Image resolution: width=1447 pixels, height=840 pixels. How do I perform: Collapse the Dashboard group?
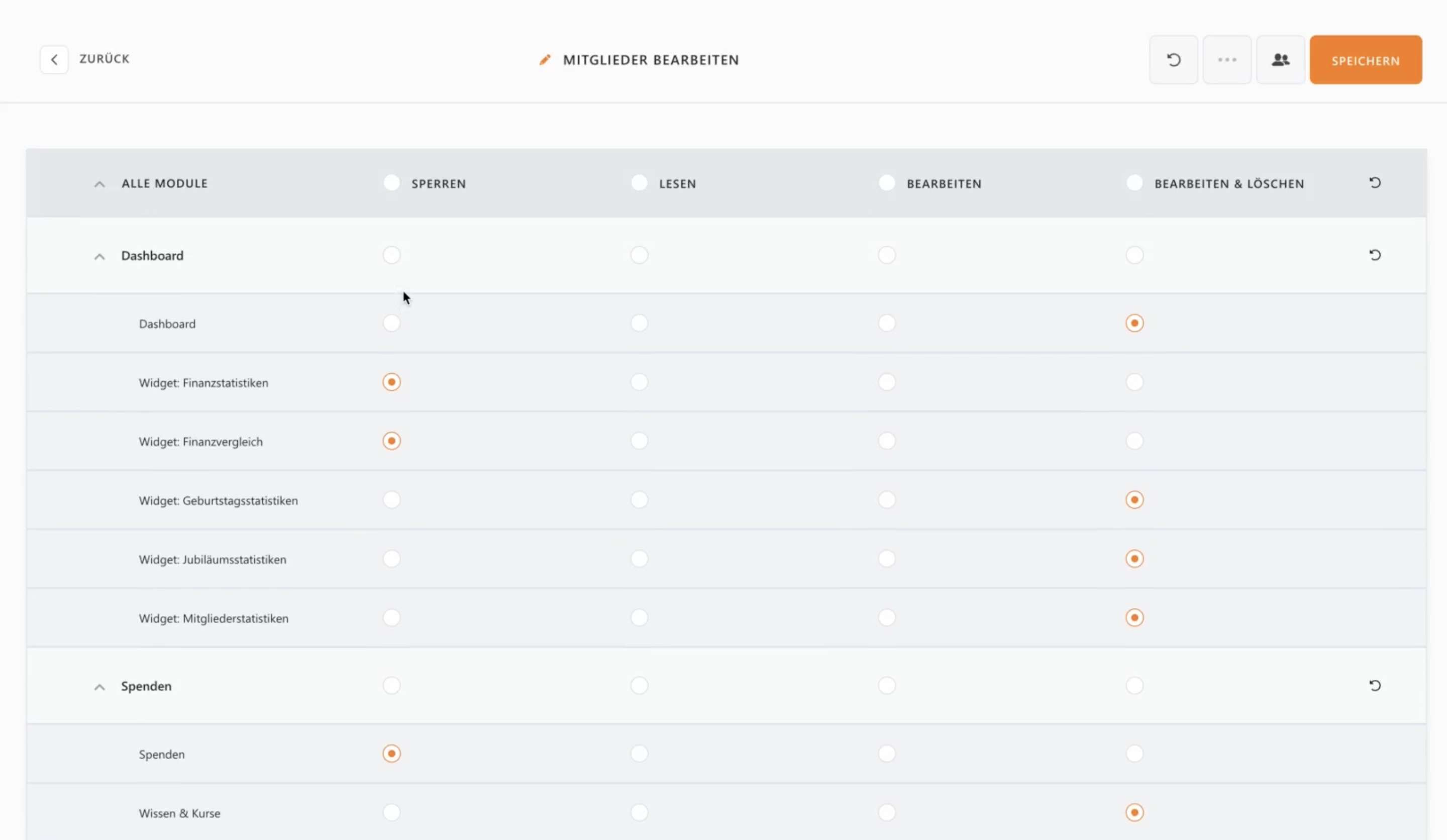[x=99, y=257]
